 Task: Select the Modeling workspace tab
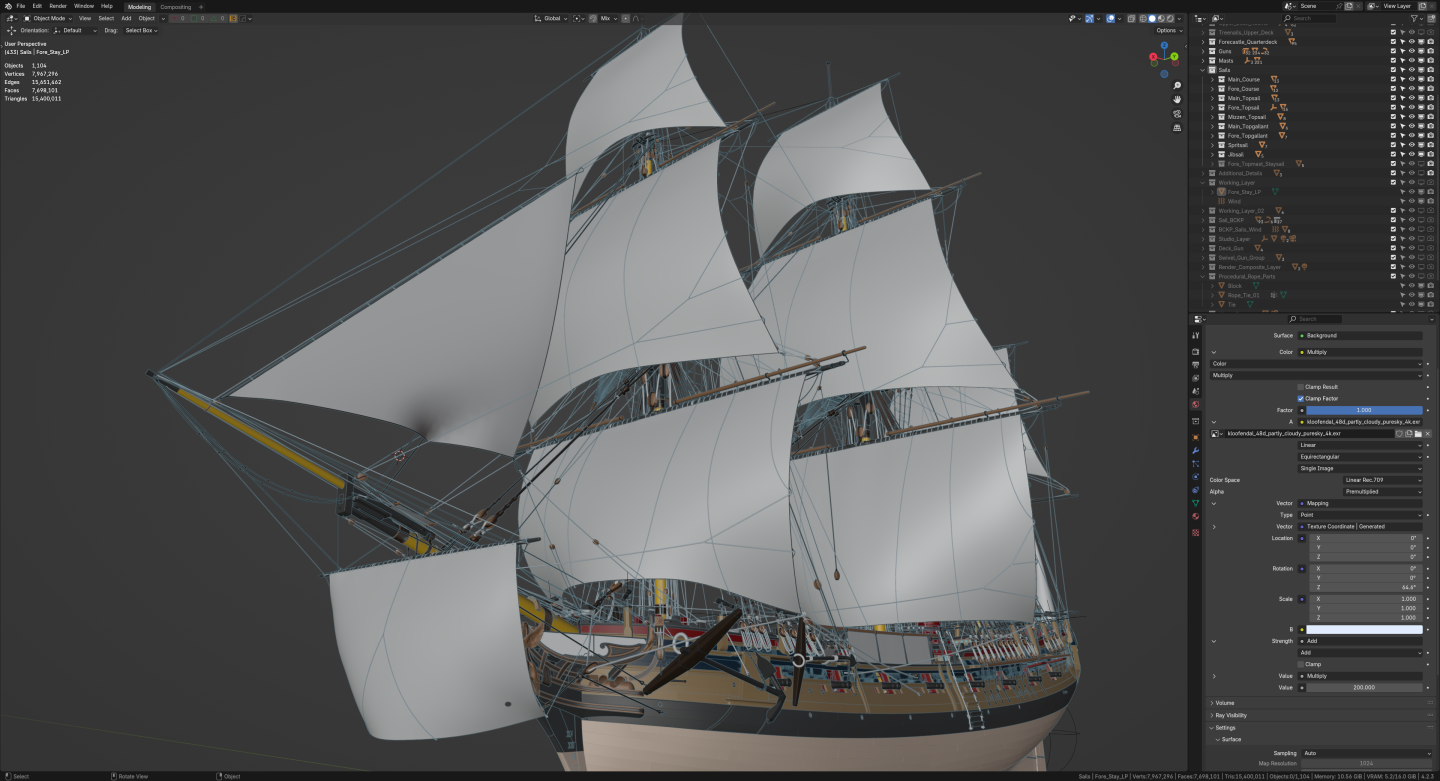tap(139, 7)
